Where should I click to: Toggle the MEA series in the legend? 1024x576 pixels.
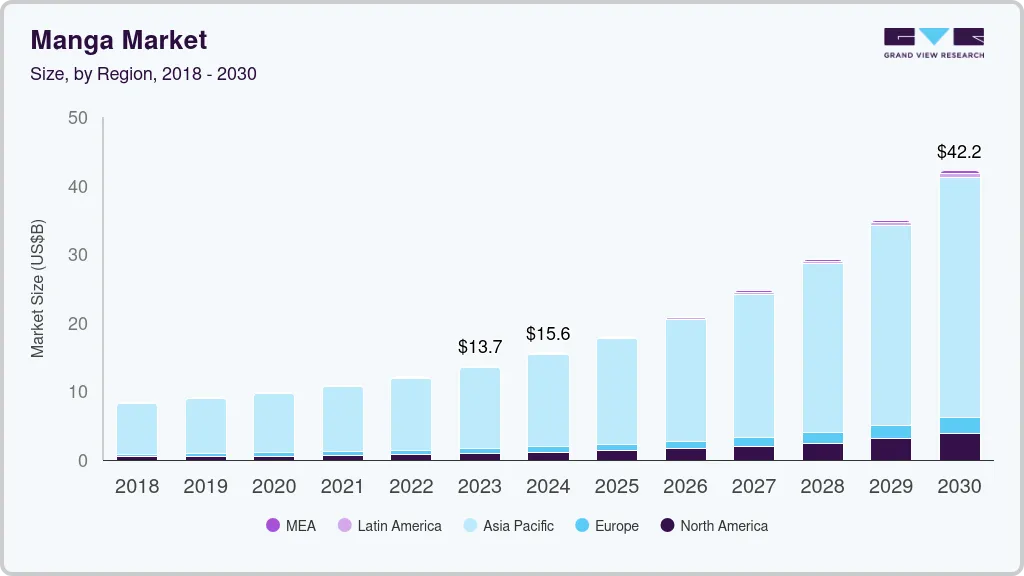pyautogui.click(x=290, y=525)
